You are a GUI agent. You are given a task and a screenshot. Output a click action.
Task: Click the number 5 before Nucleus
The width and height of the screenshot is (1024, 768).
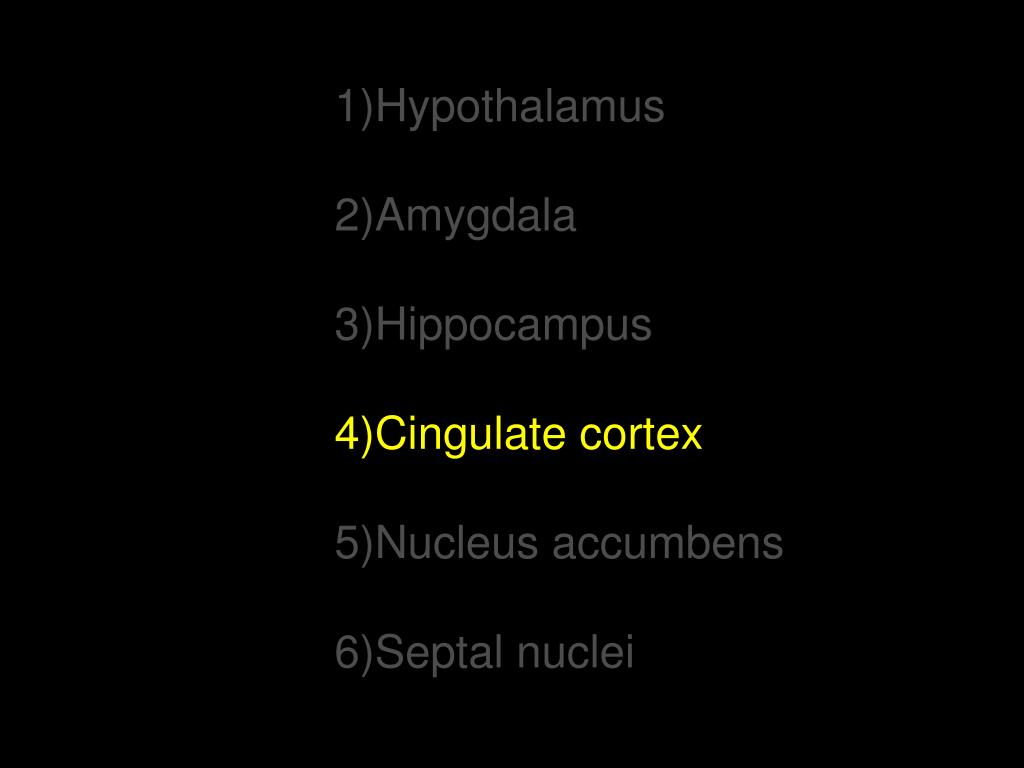(x=347, y=542)
